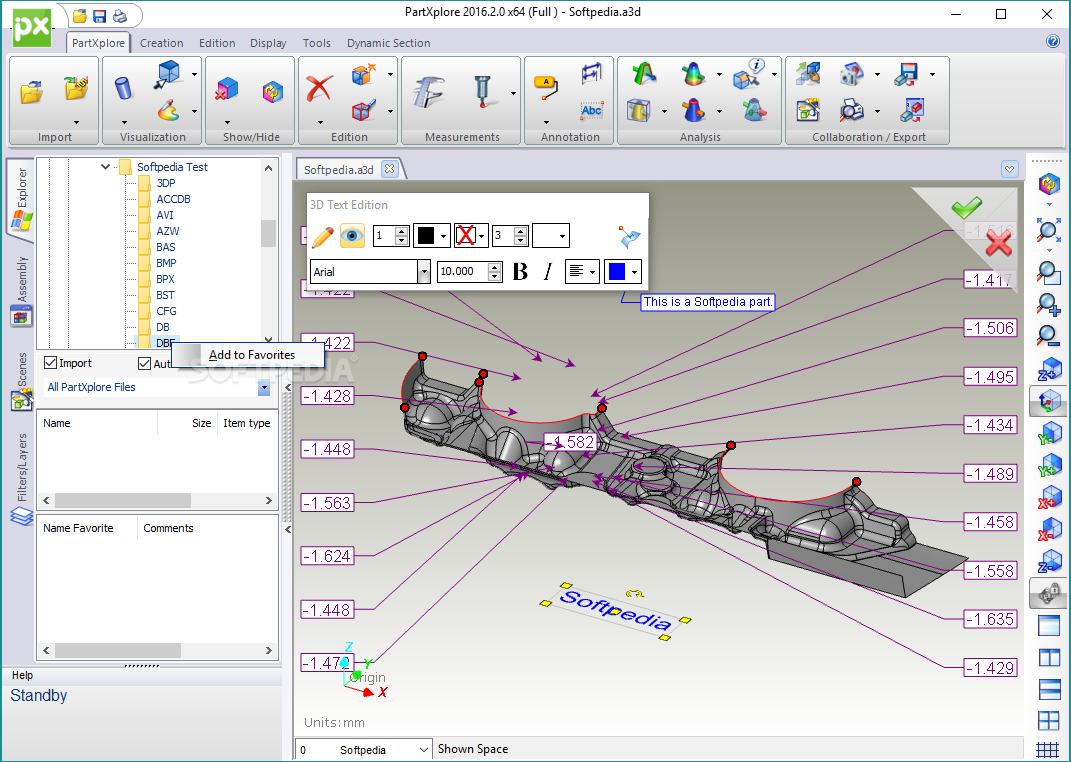Open the Edition ribbon tab
The image size is (1071, 762).
[x=217, y=43]
